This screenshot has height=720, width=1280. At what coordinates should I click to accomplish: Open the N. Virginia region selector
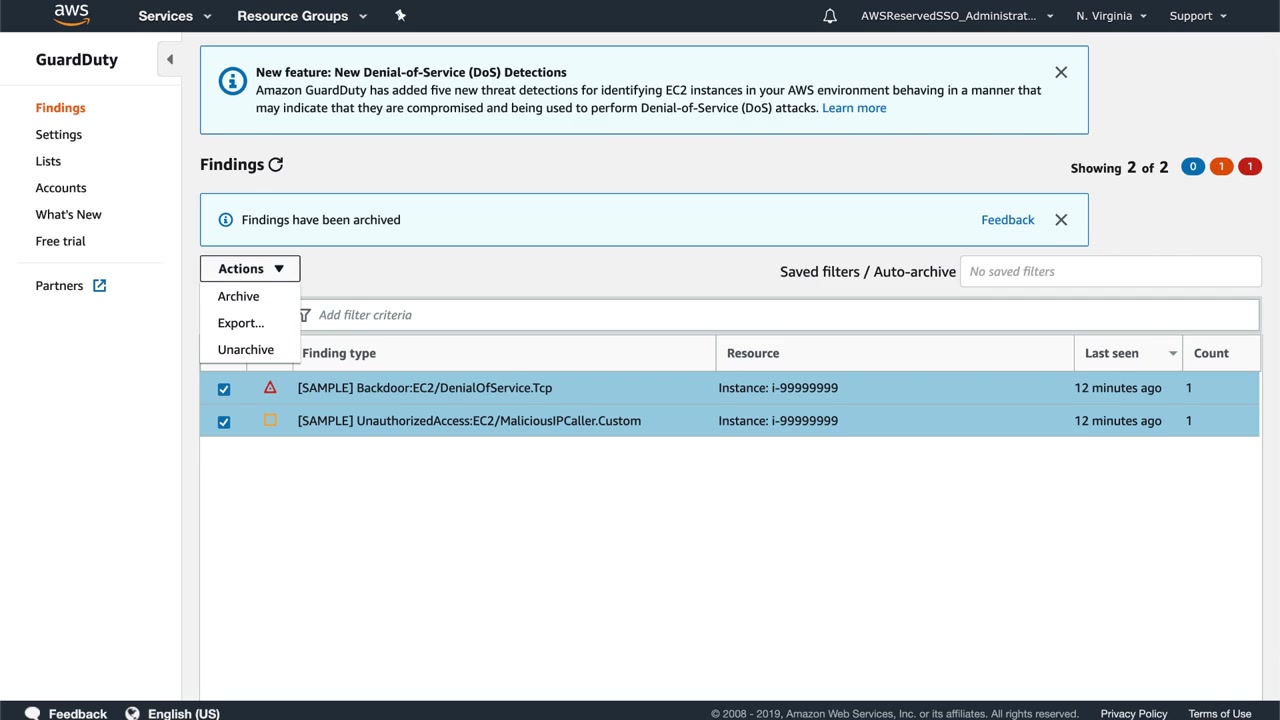click(x=1111, y=16)
